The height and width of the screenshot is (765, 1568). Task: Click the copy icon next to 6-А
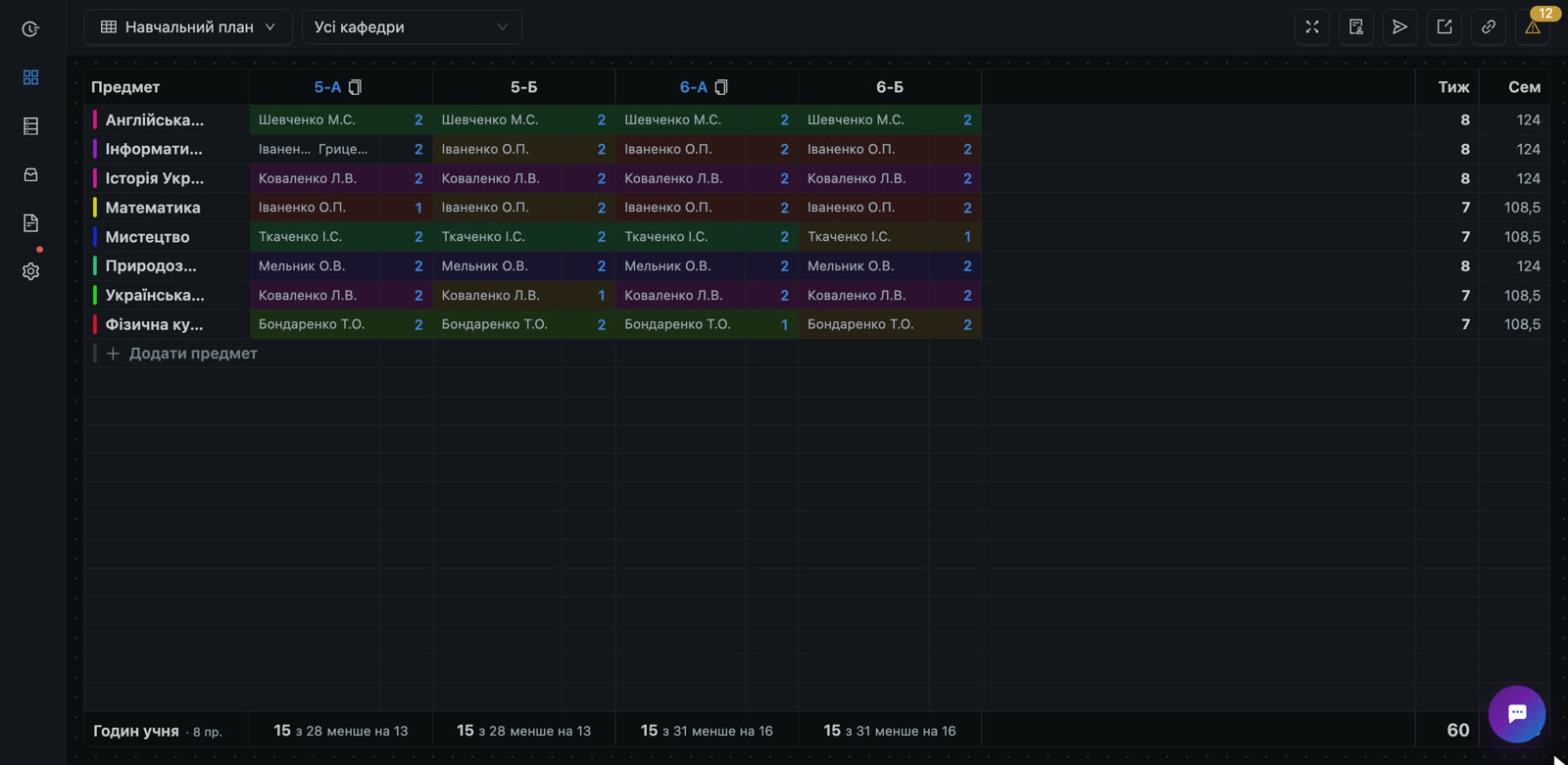tap(721, 87)
